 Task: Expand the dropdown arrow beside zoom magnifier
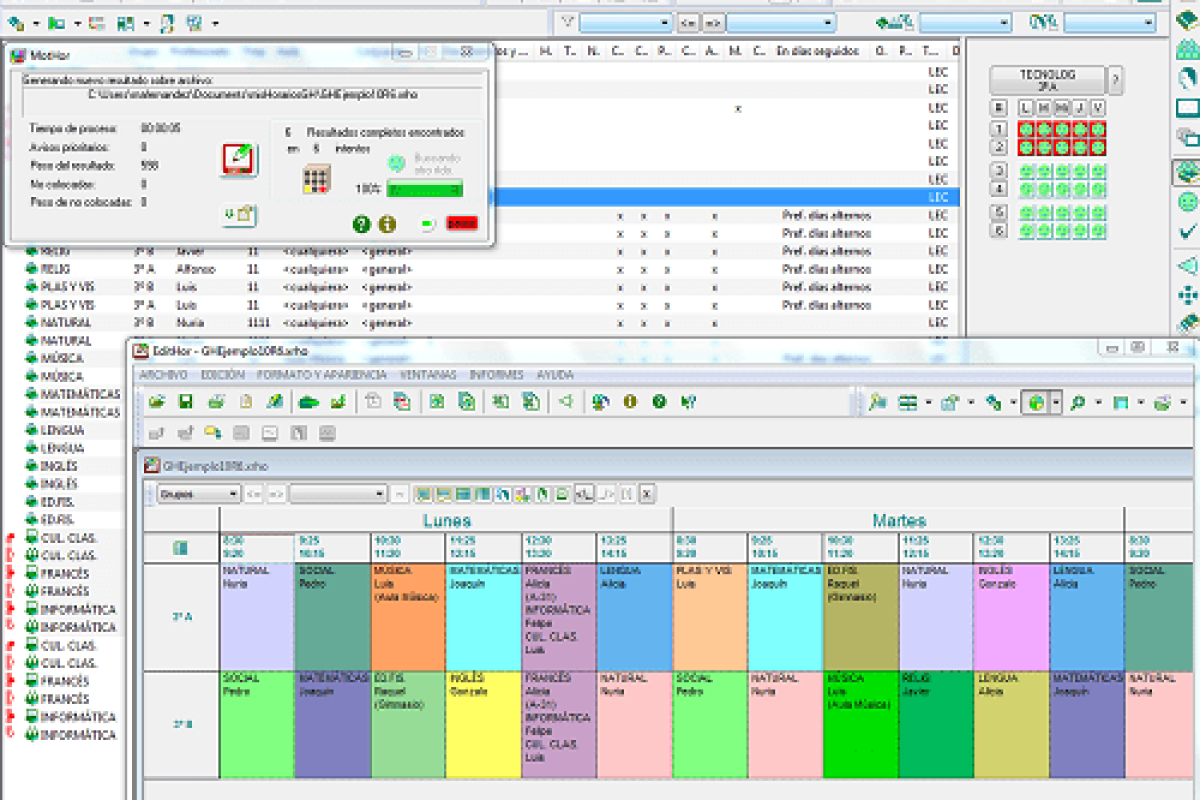[1097, 403]
